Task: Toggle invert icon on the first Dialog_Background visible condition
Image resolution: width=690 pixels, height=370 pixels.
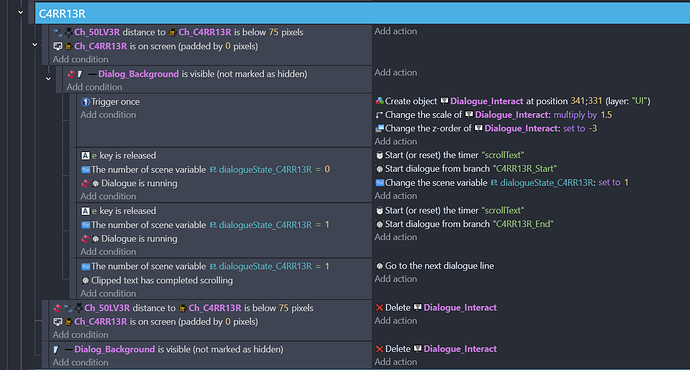Action: click(x=71, y=74)
